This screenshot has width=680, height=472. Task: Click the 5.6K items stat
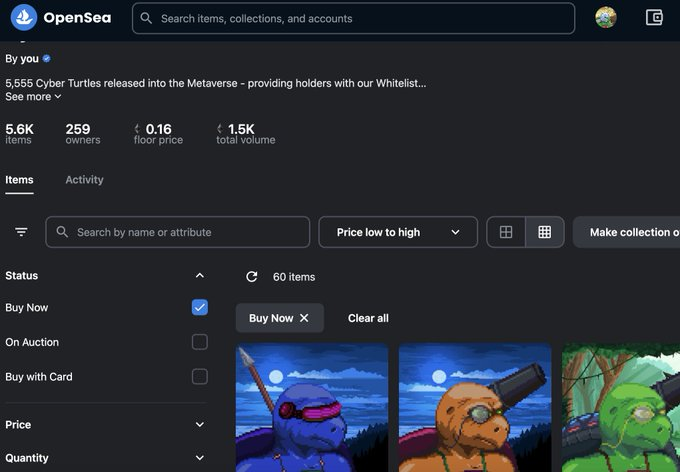click(19, 134)
